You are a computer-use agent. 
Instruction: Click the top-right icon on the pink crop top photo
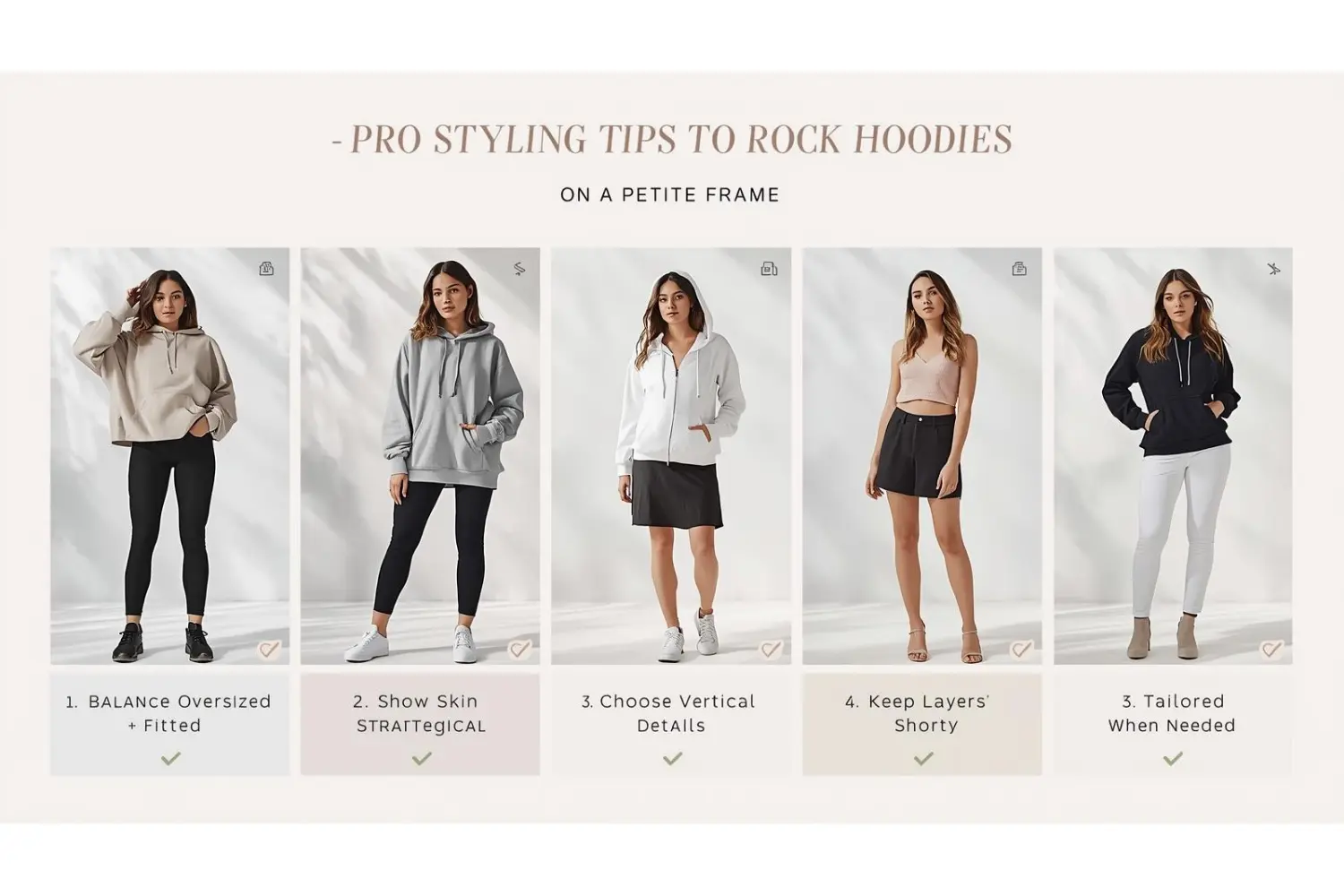[1019, 269]
